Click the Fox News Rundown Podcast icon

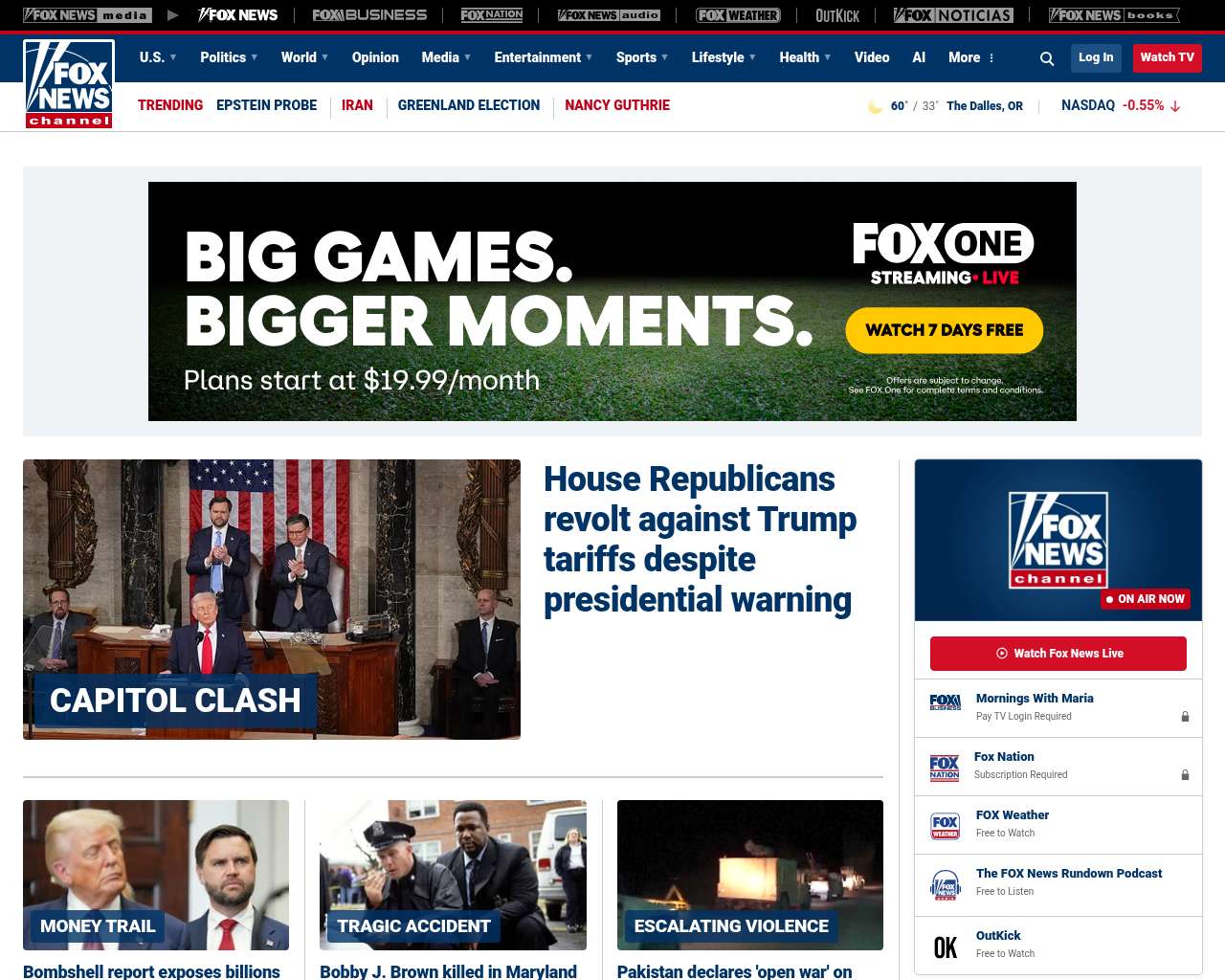point(946,885)
